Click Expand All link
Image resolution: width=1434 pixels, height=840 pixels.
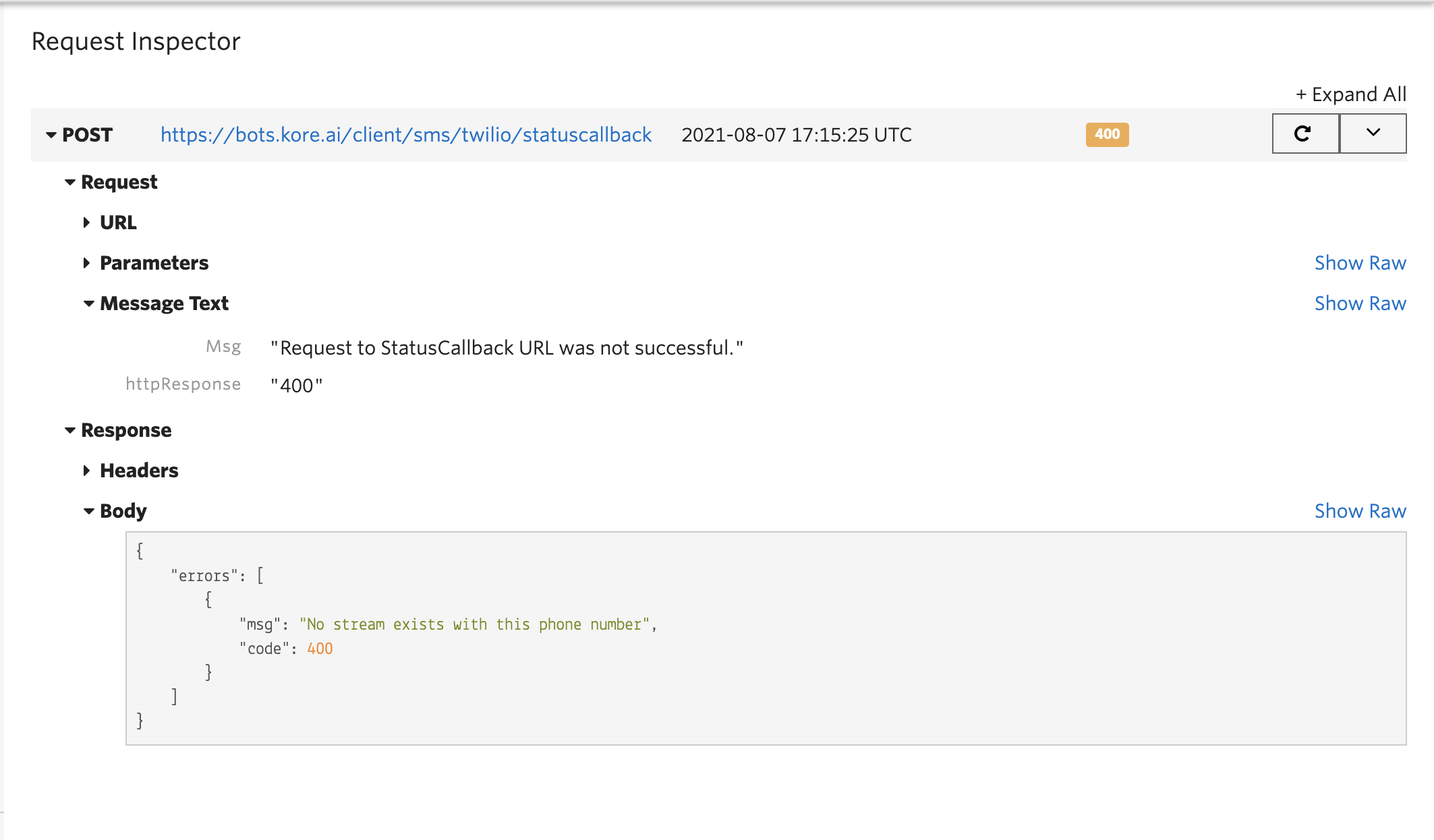[1351, 94]
